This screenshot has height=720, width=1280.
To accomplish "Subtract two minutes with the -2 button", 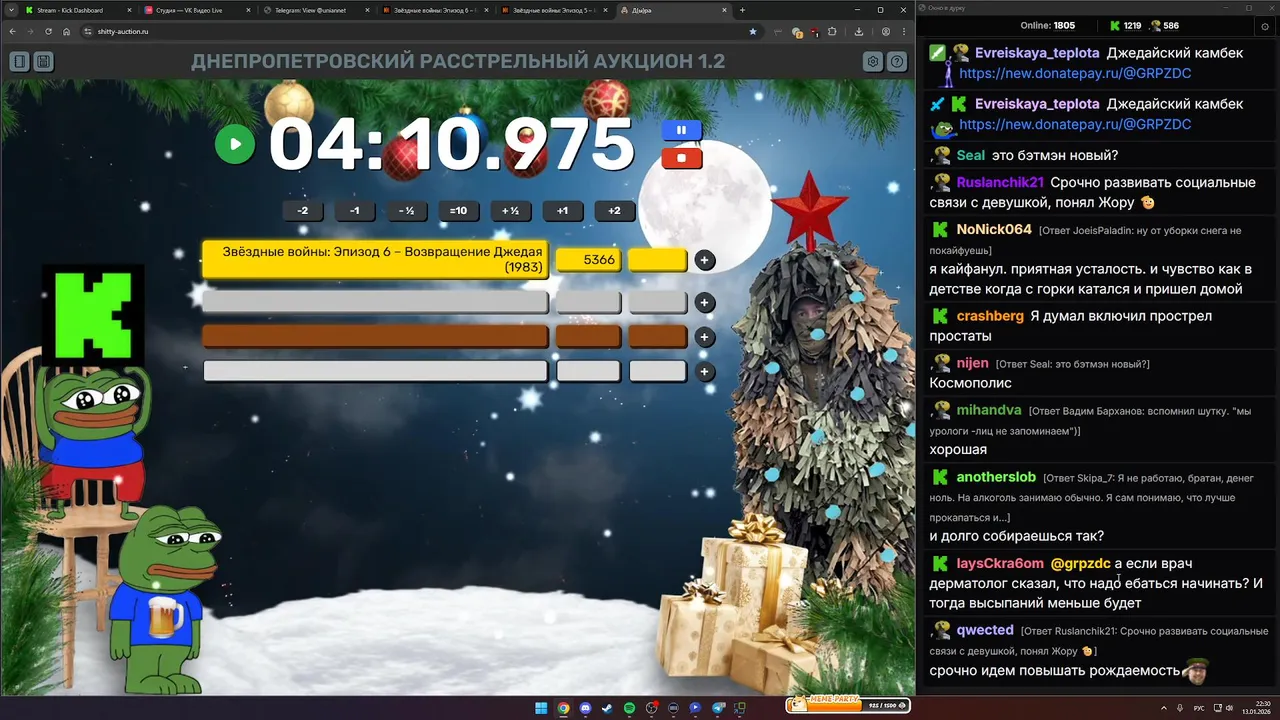I will click(x=303, y=211).
